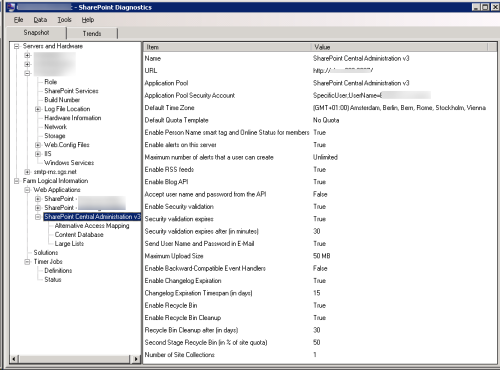Select SharePoint Central Administration v3 tree item
500x370 pixels.
pyautogui.click(x=92, y=217)
